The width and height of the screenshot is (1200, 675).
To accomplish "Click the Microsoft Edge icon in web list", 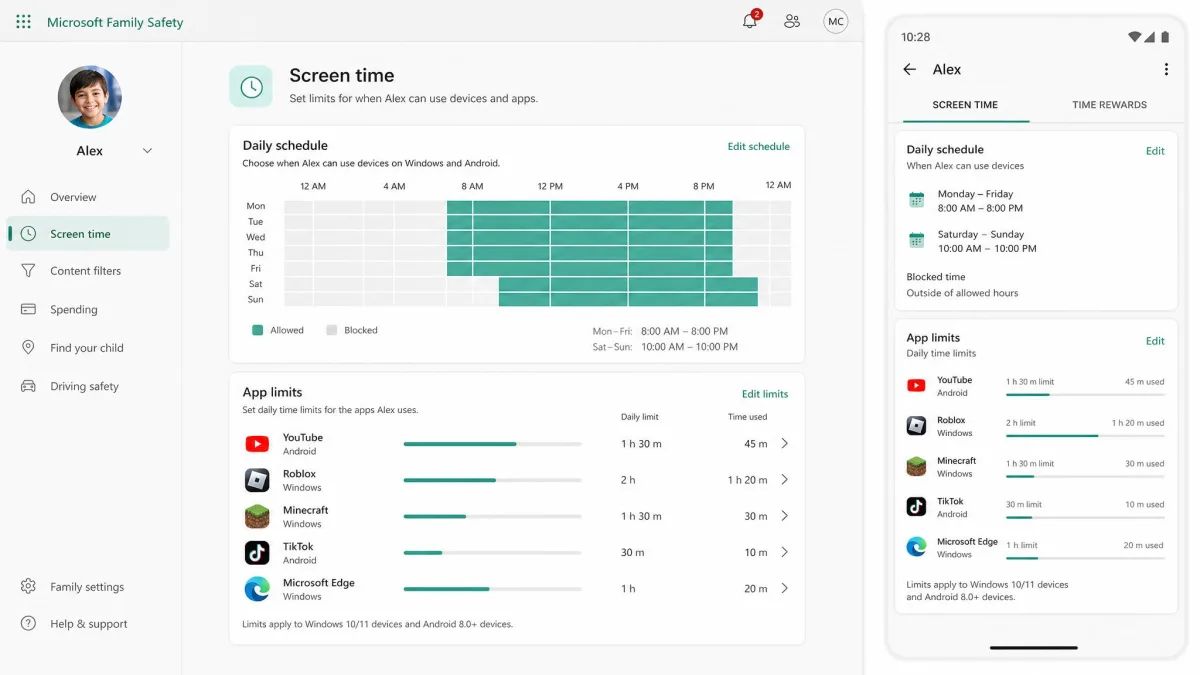I will pyautogui.click(x=257, y=589).
